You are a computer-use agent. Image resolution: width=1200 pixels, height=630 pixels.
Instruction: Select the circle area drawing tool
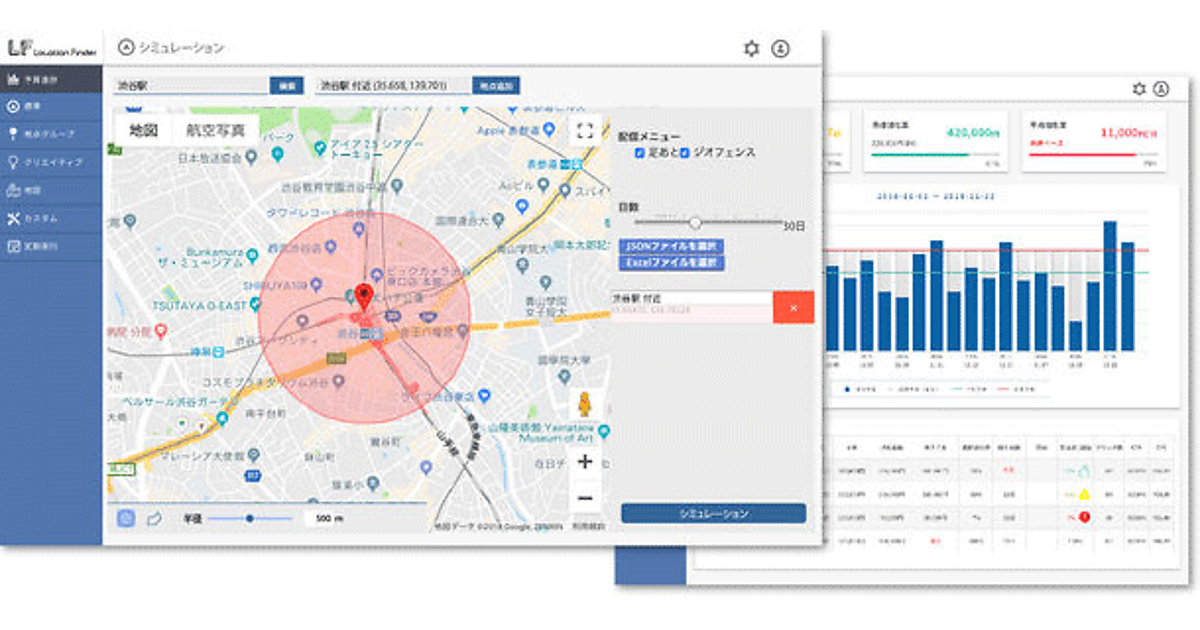tap(126, 518)
